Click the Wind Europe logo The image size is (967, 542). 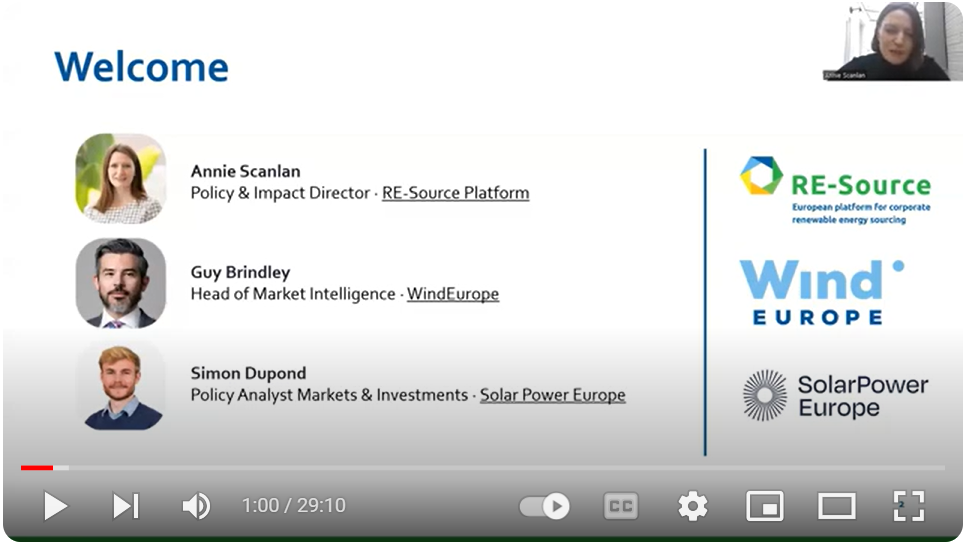pos(821,292)
